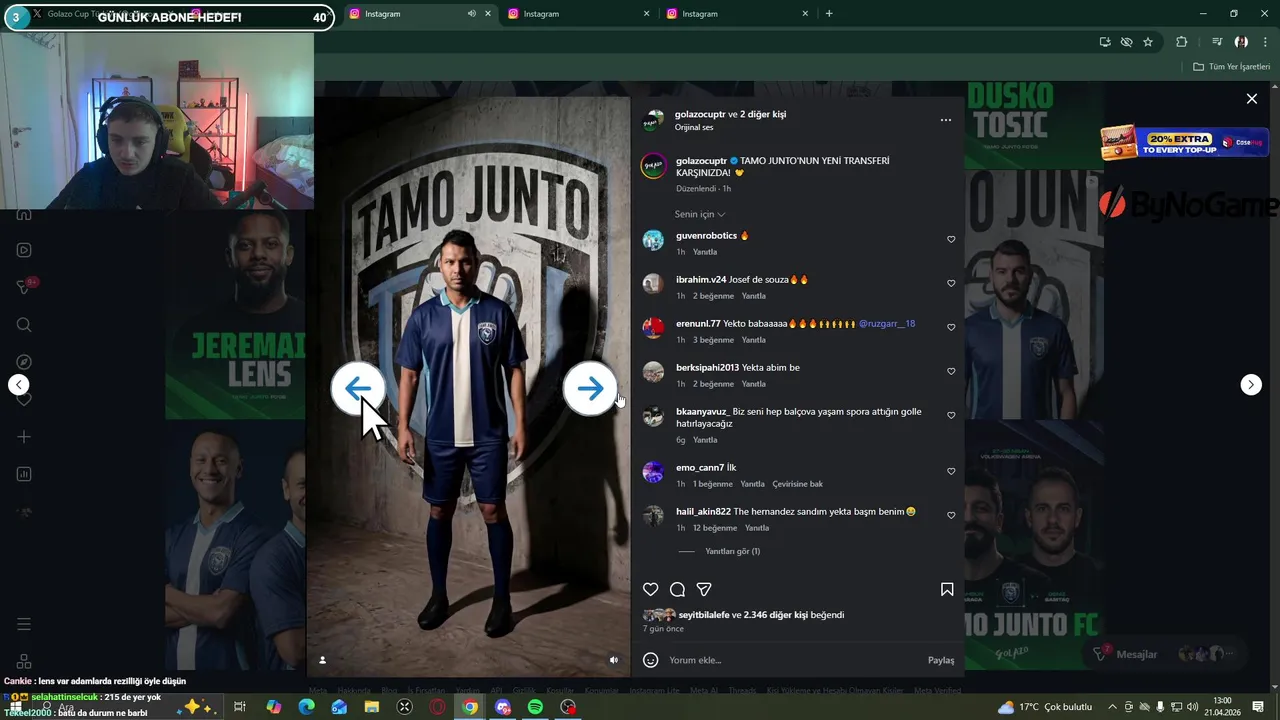Save the post with the bookmark icon

[947, 590]
